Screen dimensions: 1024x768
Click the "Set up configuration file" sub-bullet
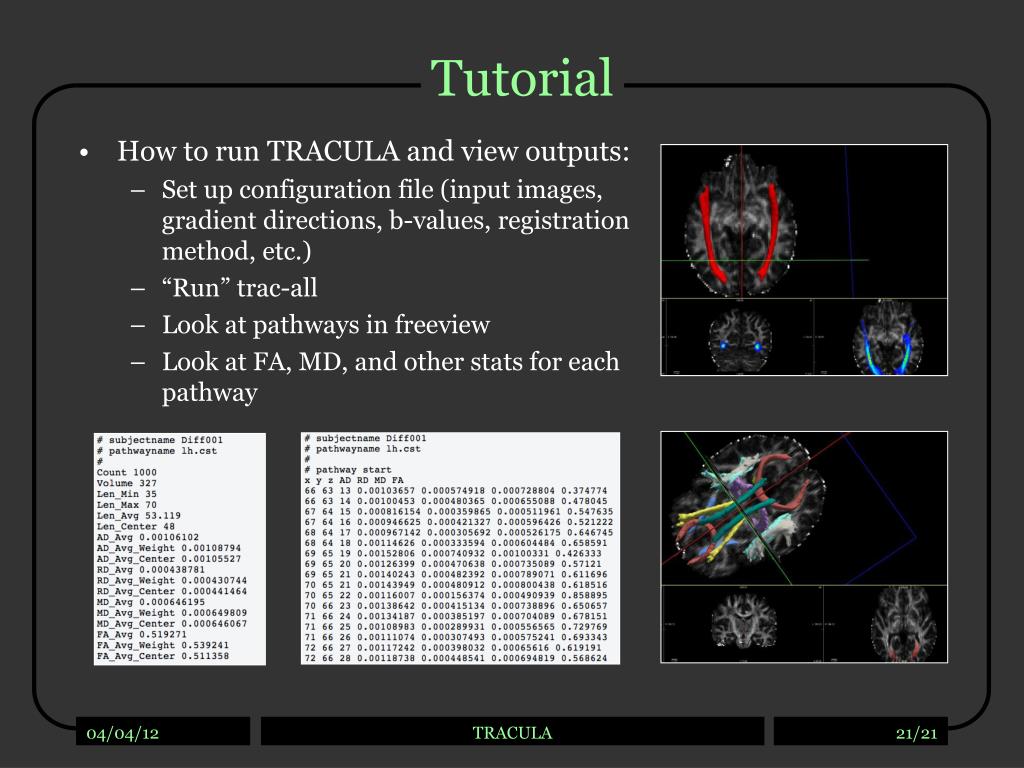coord(395,220)
